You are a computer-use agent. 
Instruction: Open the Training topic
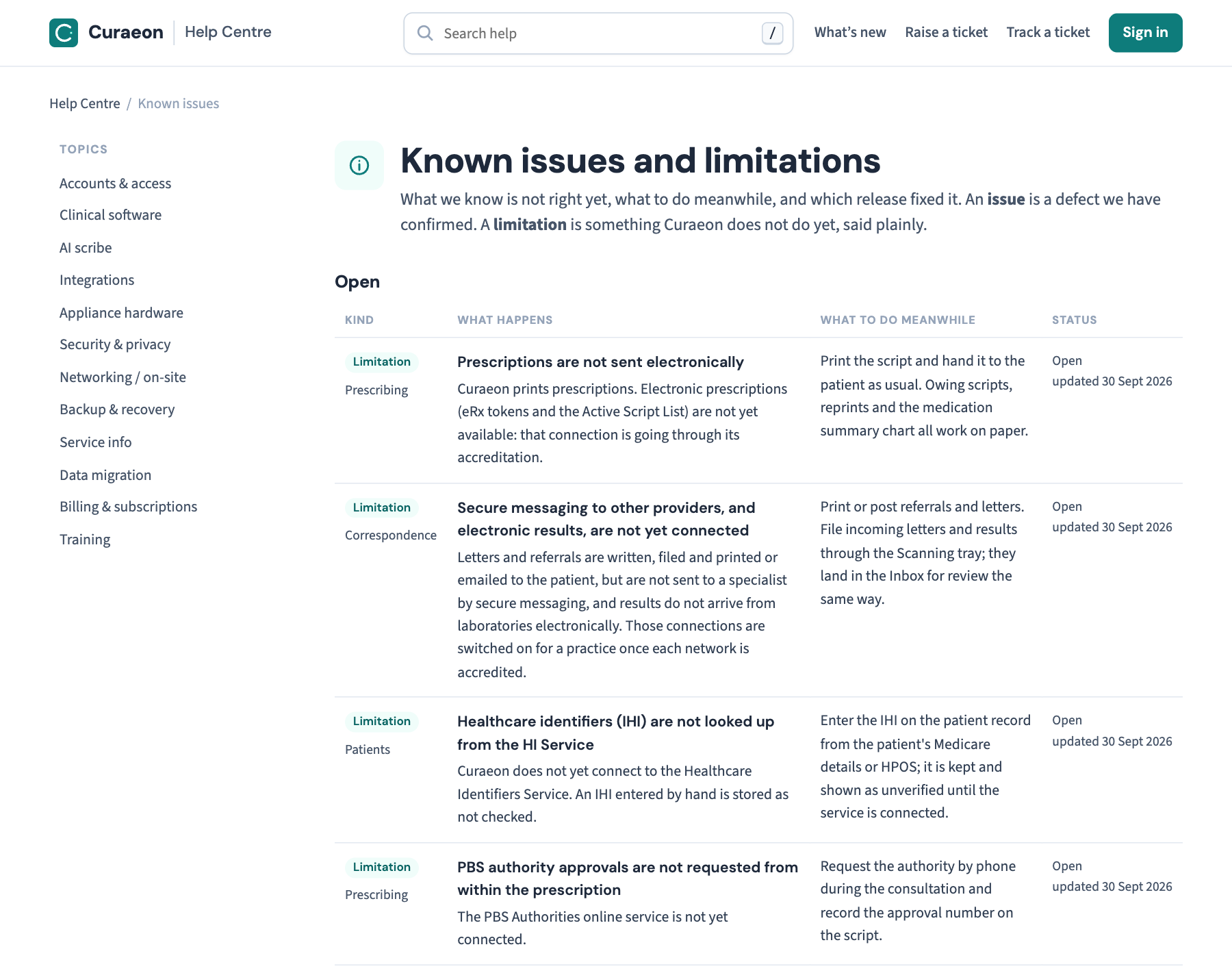point(85,540)
